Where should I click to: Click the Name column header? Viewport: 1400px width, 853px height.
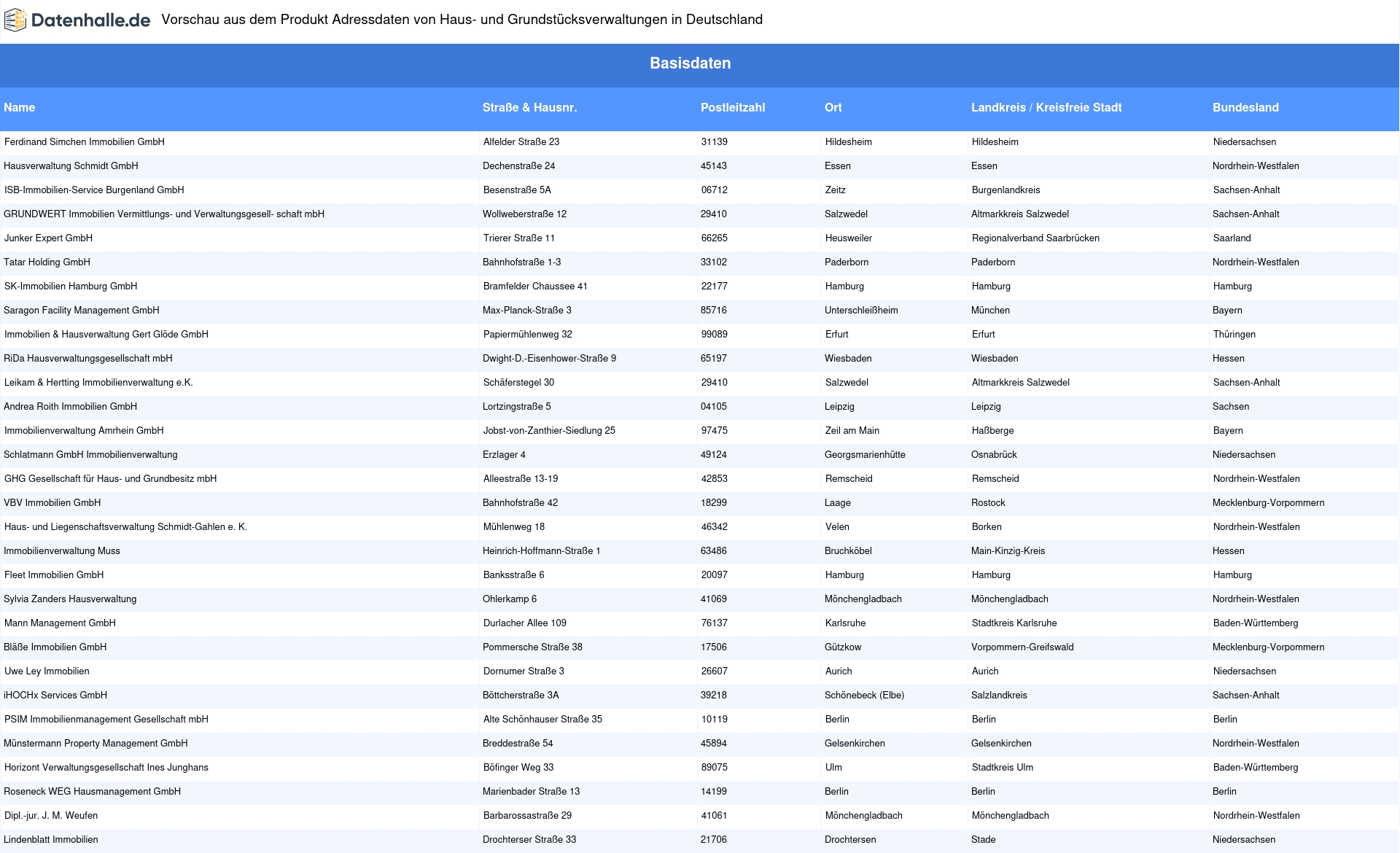pos(19,107)
